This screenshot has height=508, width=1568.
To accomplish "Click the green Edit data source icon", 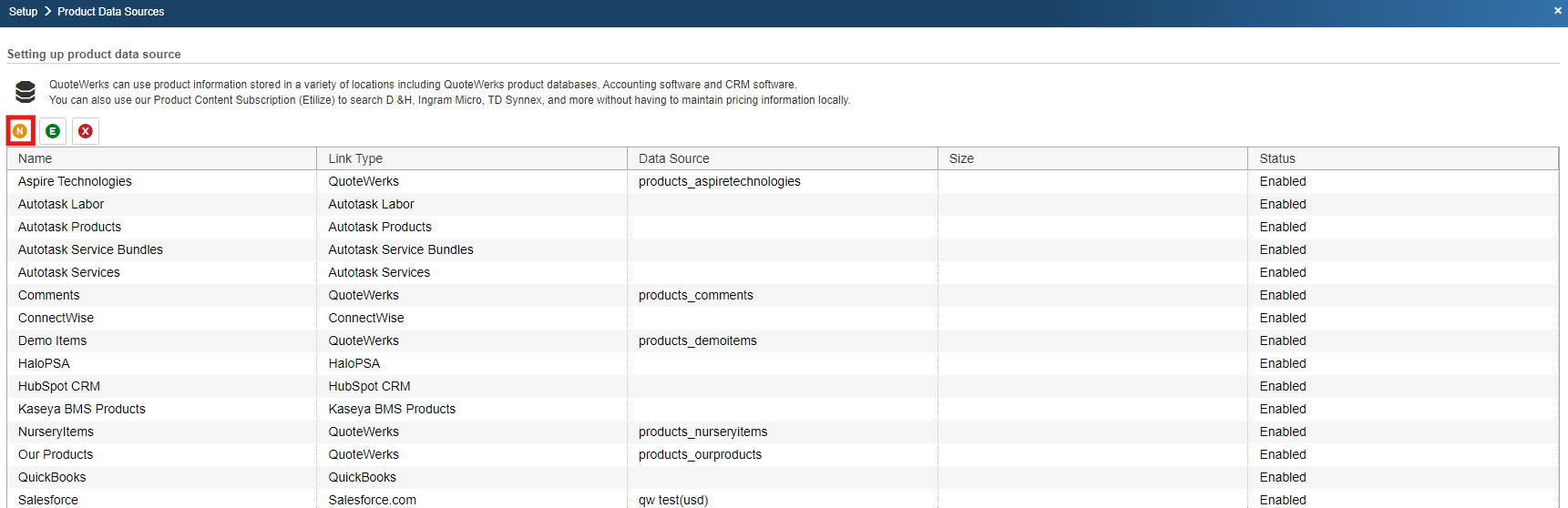I will pyautogui.click(x=53, y=131).
